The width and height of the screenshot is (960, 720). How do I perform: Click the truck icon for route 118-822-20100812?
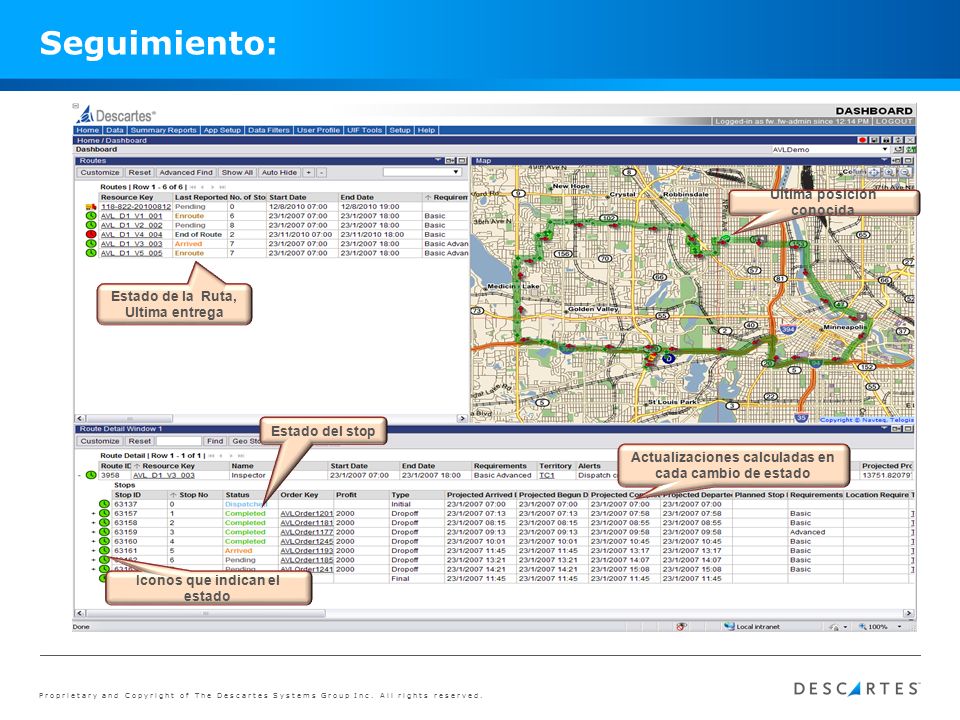pos(91,207)
